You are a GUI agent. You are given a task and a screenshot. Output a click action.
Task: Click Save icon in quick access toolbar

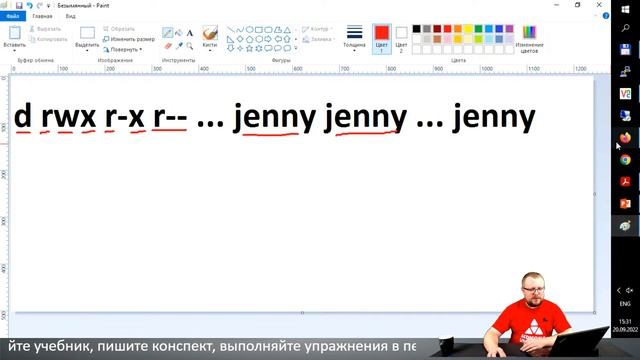point(19,6)
